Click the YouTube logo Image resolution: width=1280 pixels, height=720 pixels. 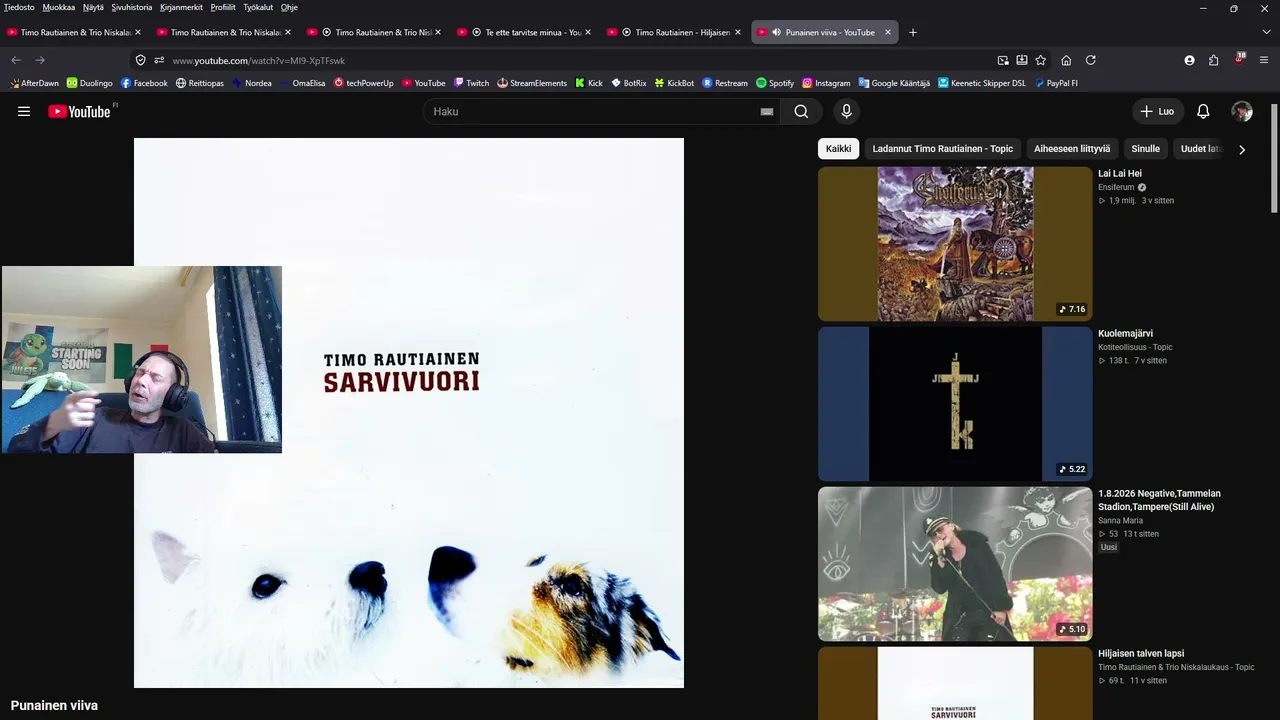coord(79,111)
